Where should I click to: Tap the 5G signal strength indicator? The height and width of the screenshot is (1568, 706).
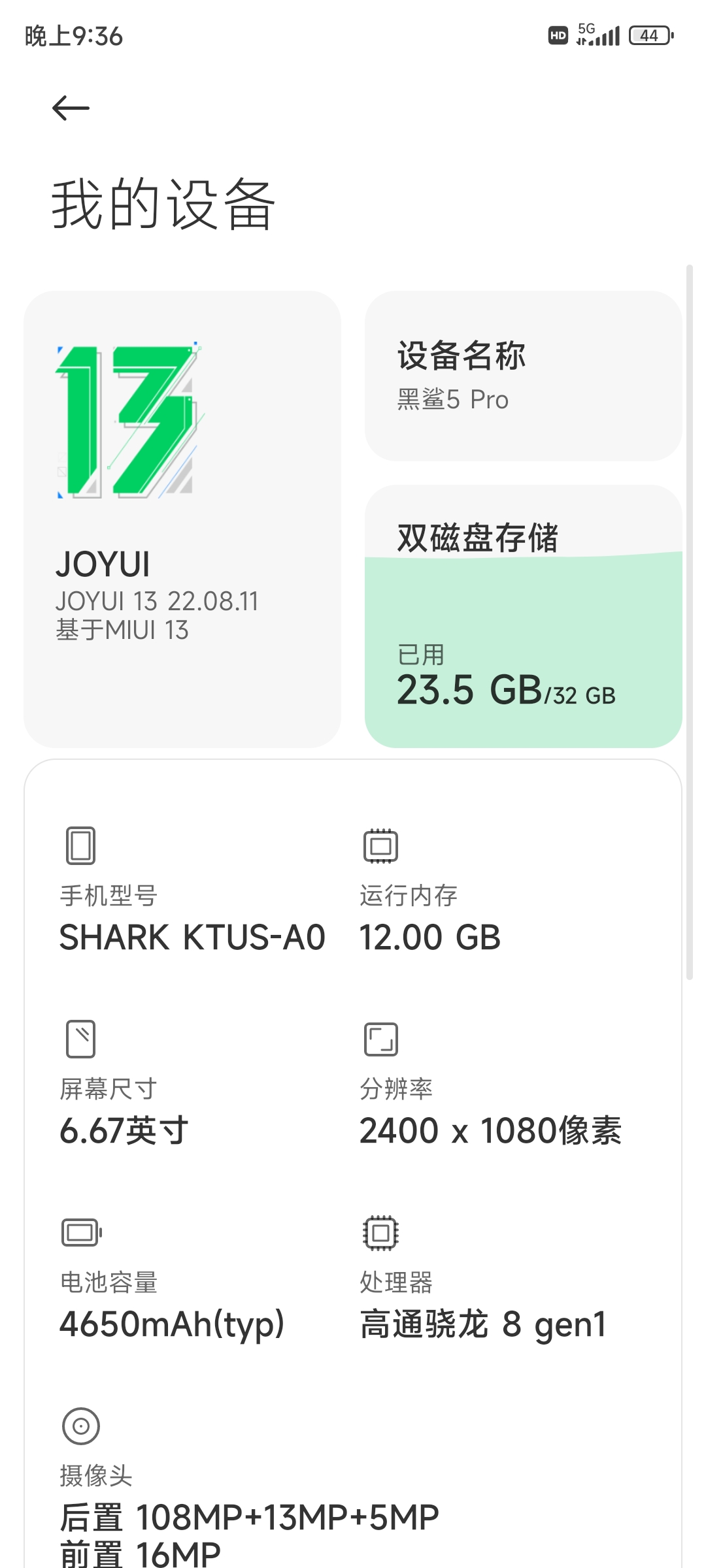point(597,35)
